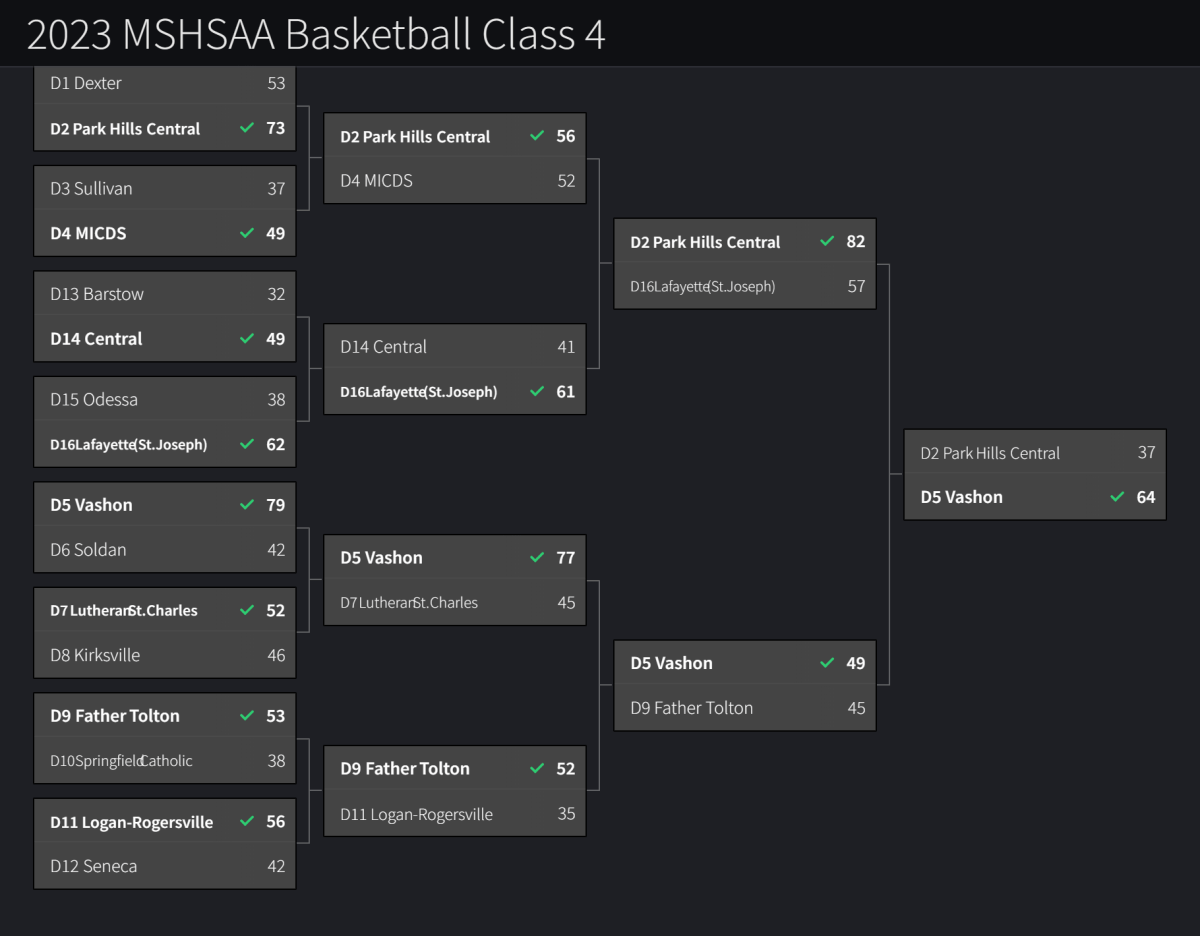The height and width of the screenshot is (936, 1200).
Task: Click checkmark in the D7 Lutheran St. Charles 52 row
Action: [x=247, y=610]
